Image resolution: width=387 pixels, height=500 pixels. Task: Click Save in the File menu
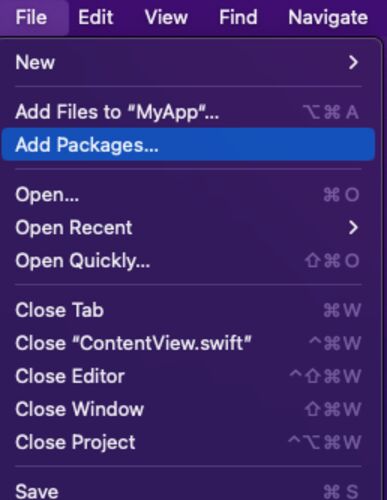click(x=188, y=491)
